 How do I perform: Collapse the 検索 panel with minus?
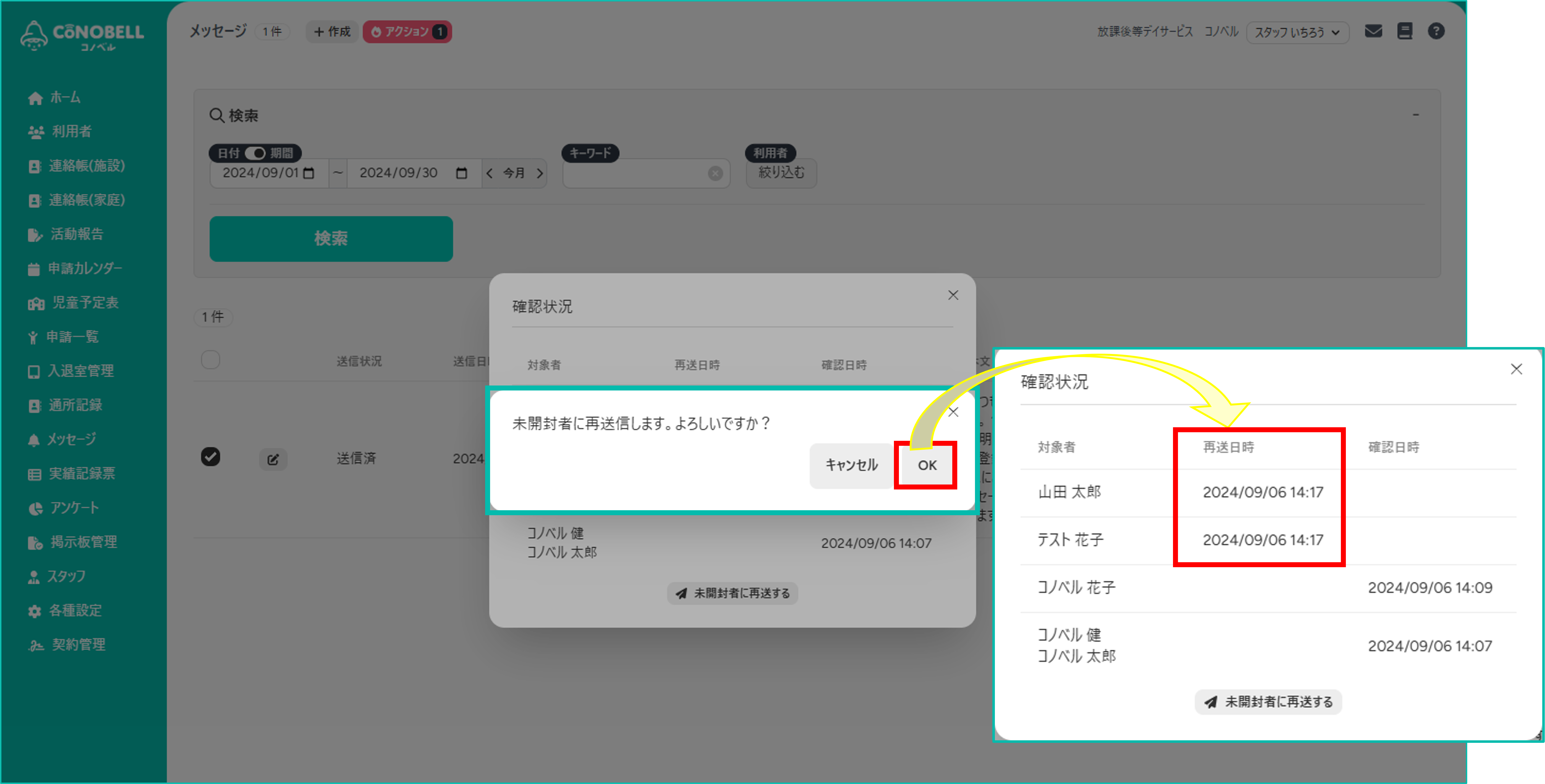pyautogui.click(x=1416, y=114)
